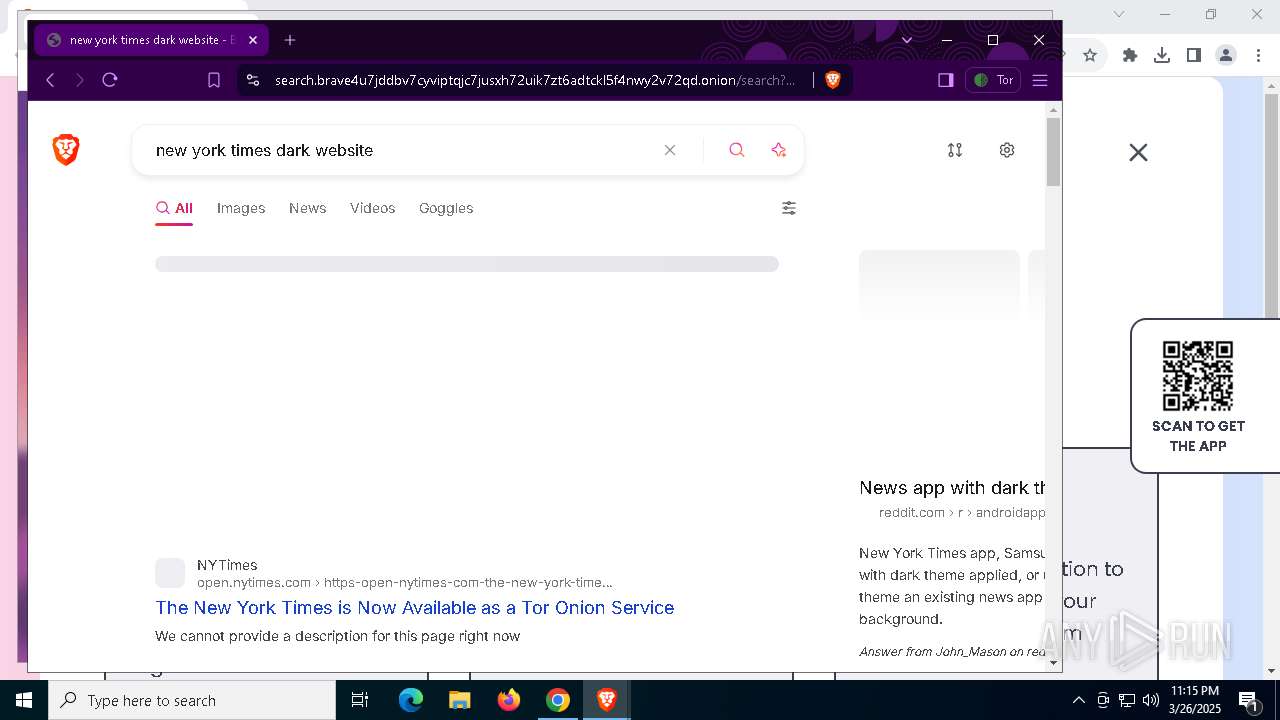Click open.nytimes.com result URL text
Viewport: 1280px width, 720px height.
(405, 582)
